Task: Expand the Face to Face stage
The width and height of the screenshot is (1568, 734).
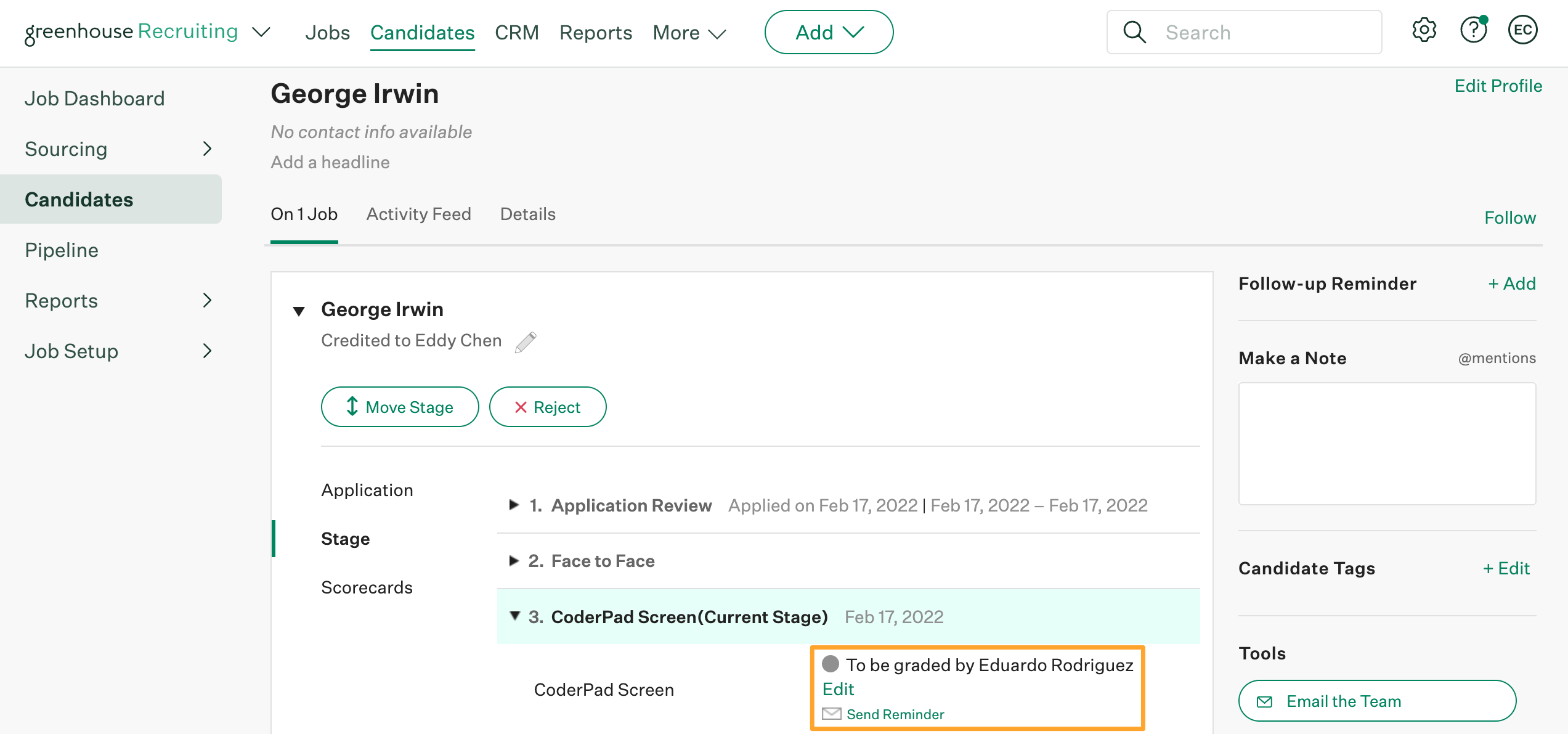Action: pos(514,560)
